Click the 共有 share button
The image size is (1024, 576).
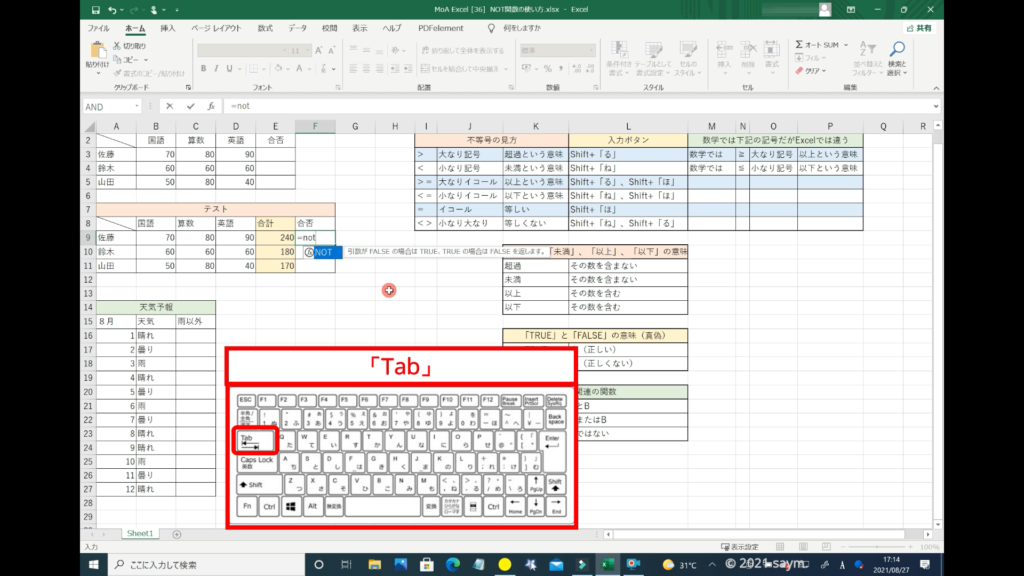919,28
